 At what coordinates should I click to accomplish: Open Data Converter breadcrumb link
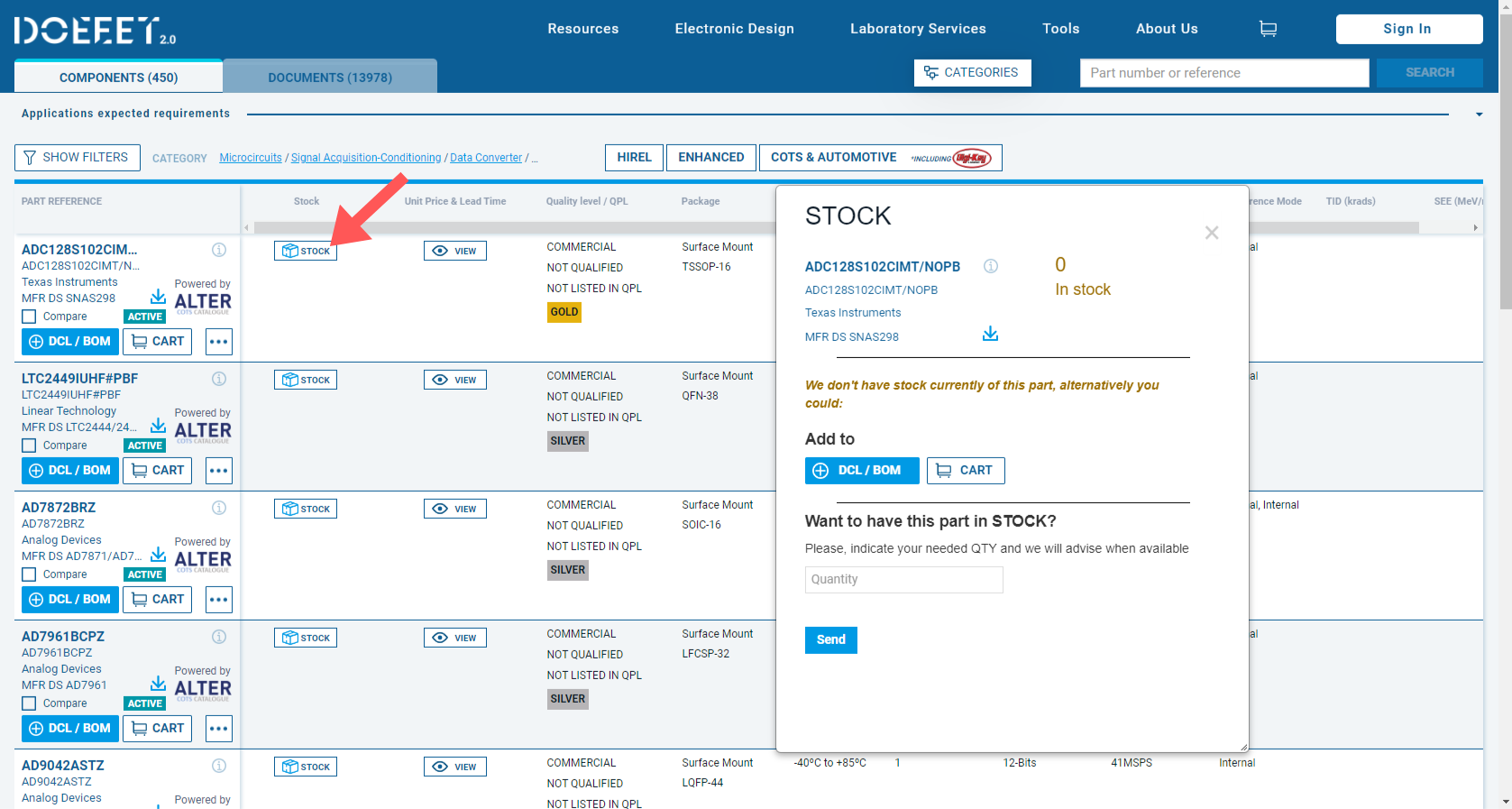click(x=486, y=158)
